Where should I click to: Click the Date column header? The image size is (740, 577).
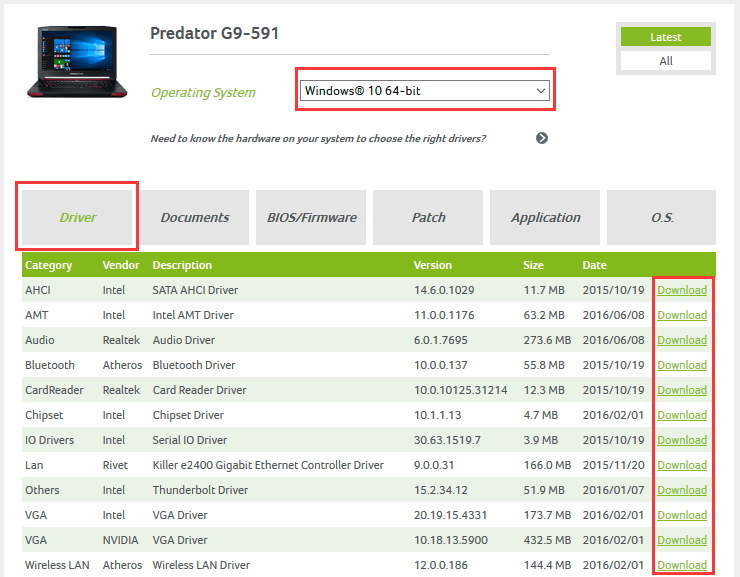[594, 265]
